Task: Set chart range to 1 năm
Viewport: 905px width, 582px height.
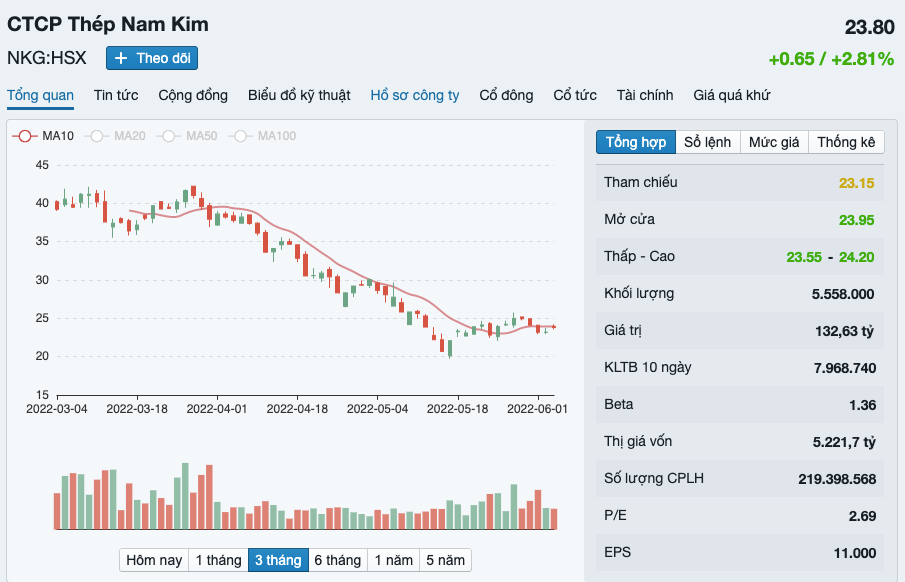Action: 393,560
